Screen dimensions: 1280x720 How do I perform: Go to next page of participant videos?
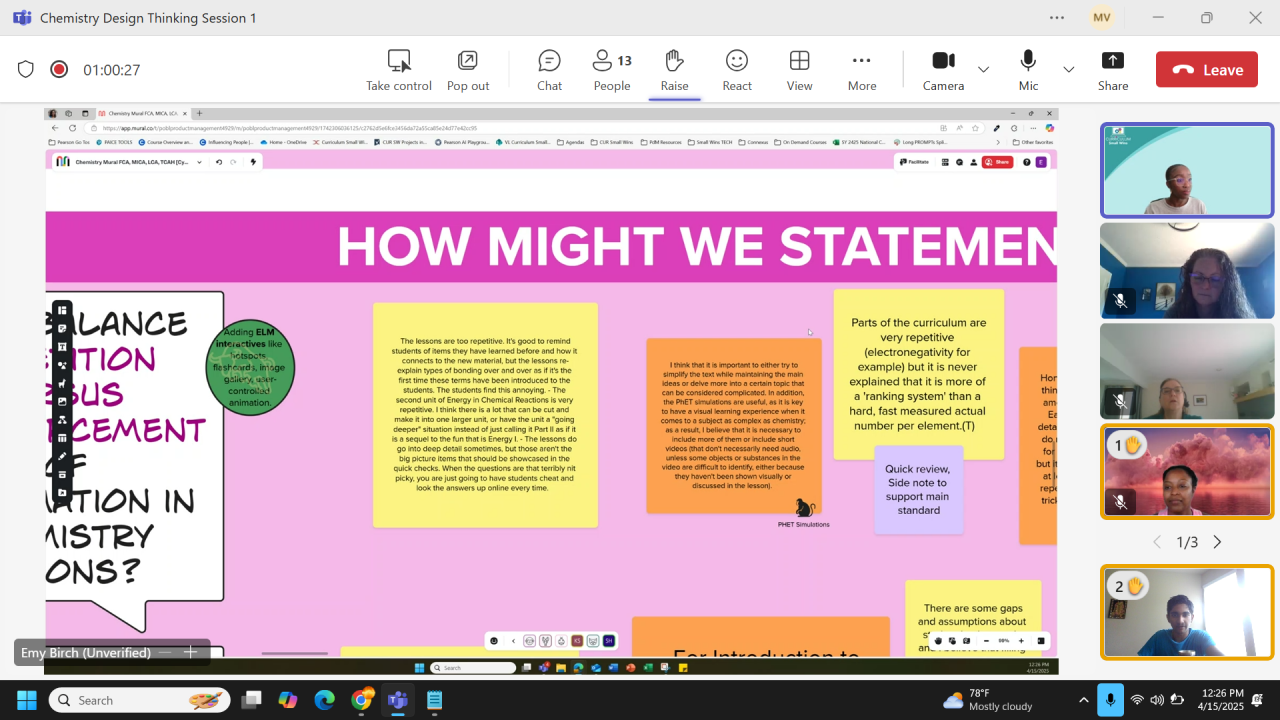(x=1217, y=542)
